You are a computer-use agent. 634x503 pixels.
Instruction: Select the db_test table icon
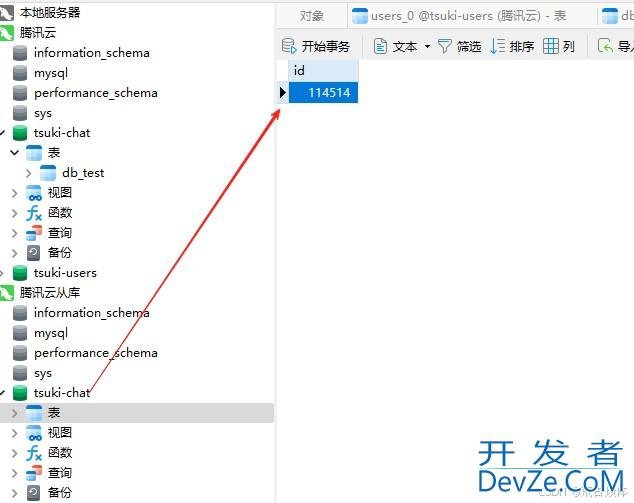[48, 173]
